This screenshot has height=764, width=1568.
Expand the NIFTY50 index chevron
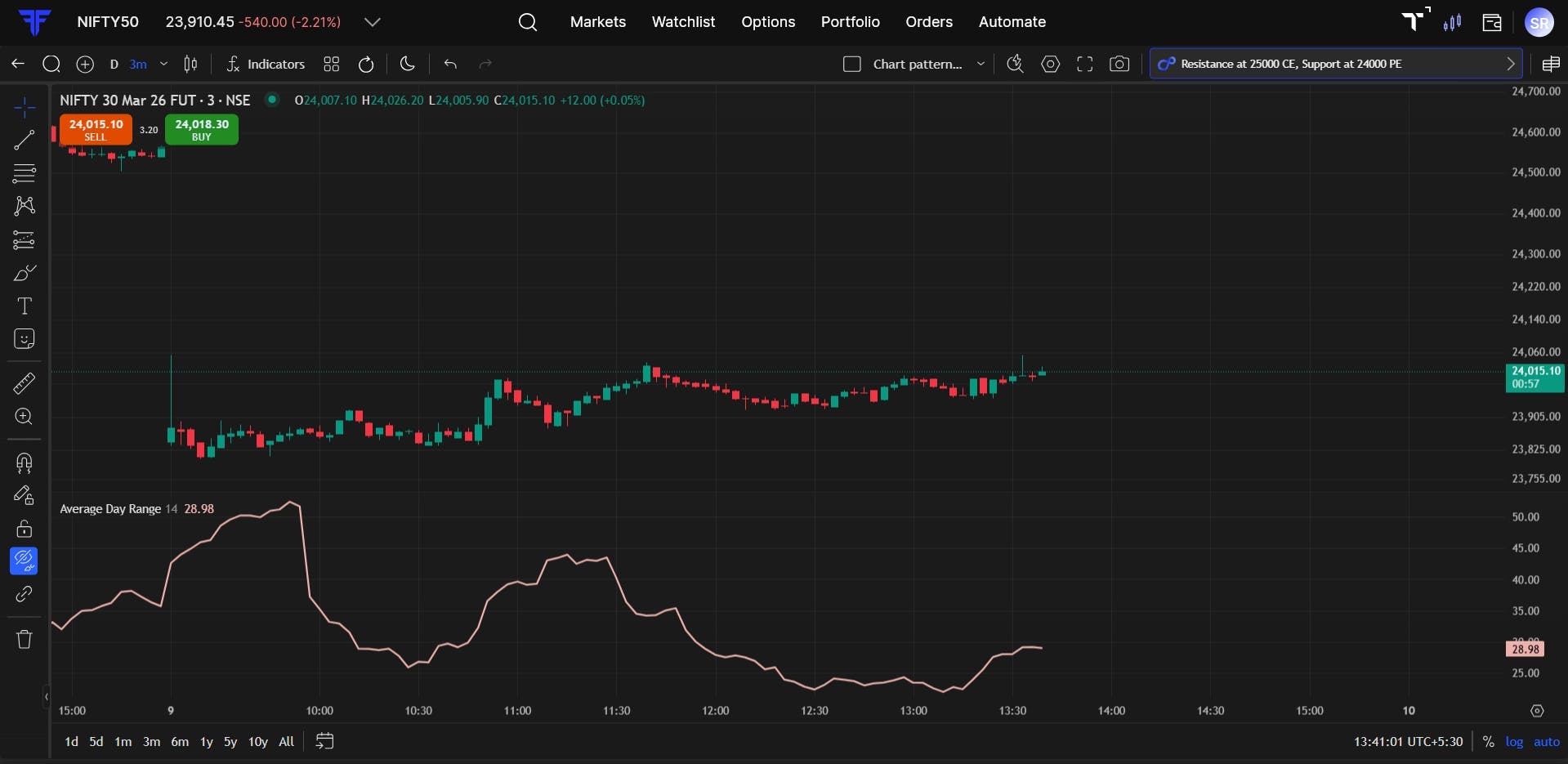(373, 22)
